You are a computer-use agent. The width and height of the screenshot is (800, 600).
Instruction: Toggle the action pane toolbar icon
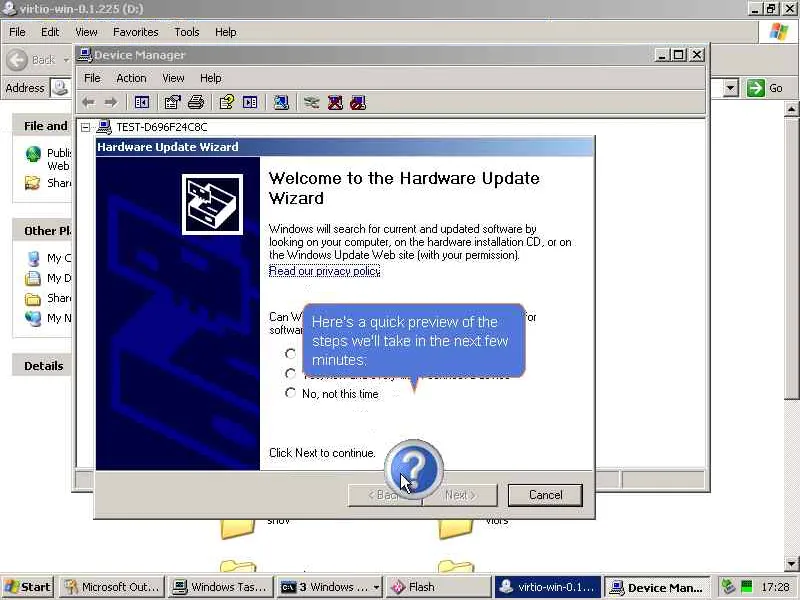[250, 103]
